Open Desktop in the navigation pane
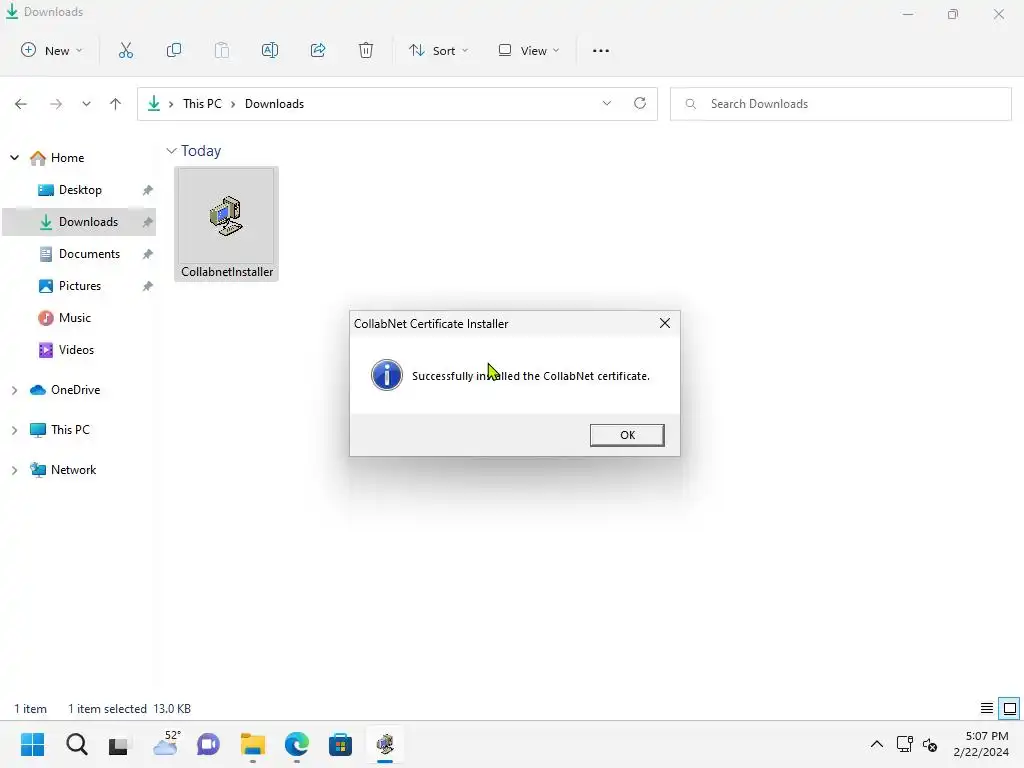The height and width of the screenshot is (768, 1024). pos(80,190)
